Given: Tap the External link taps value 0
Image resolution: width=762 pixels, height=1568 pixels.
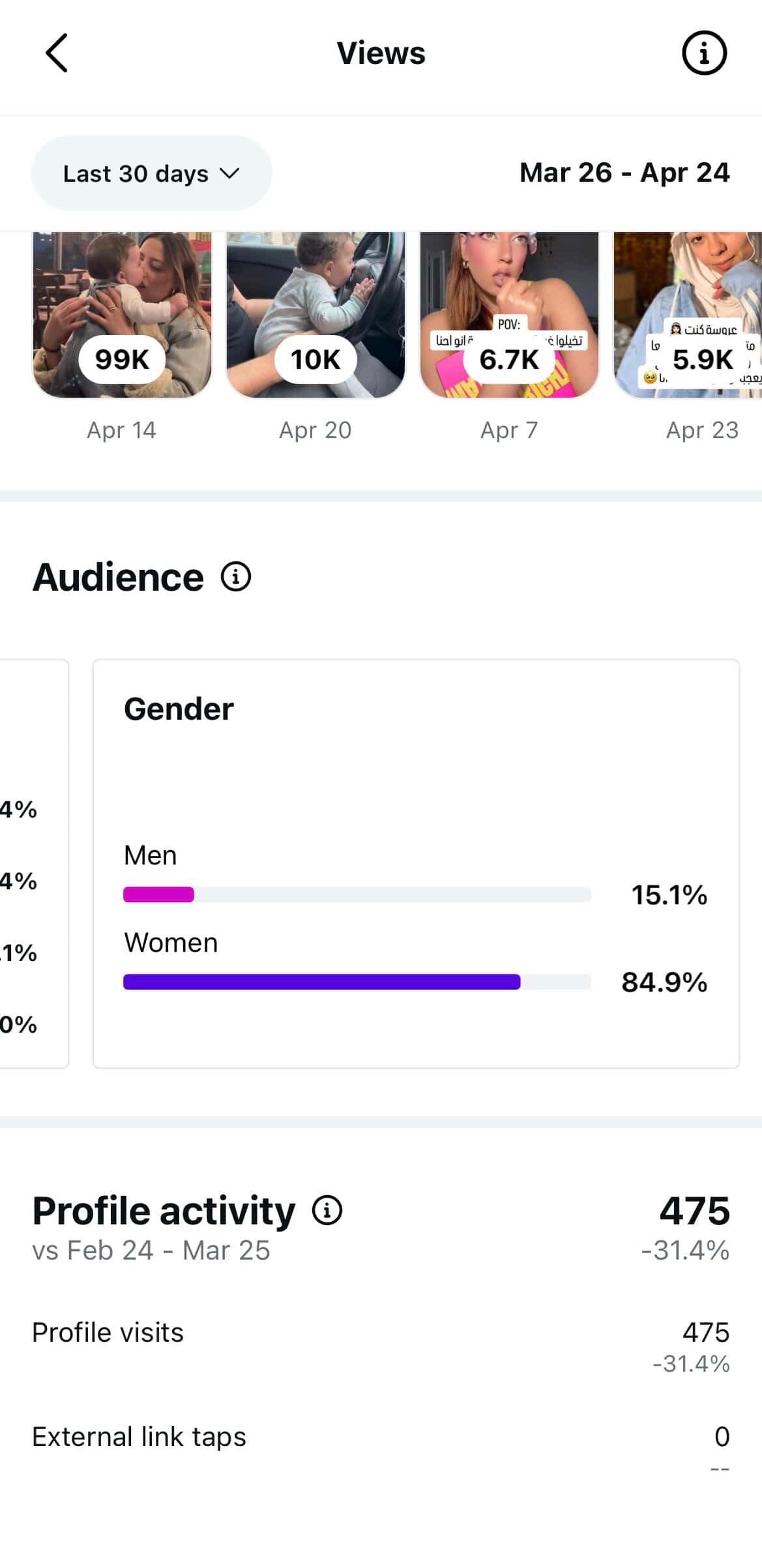Looking at the screenshot, I should coord(722,1436).
